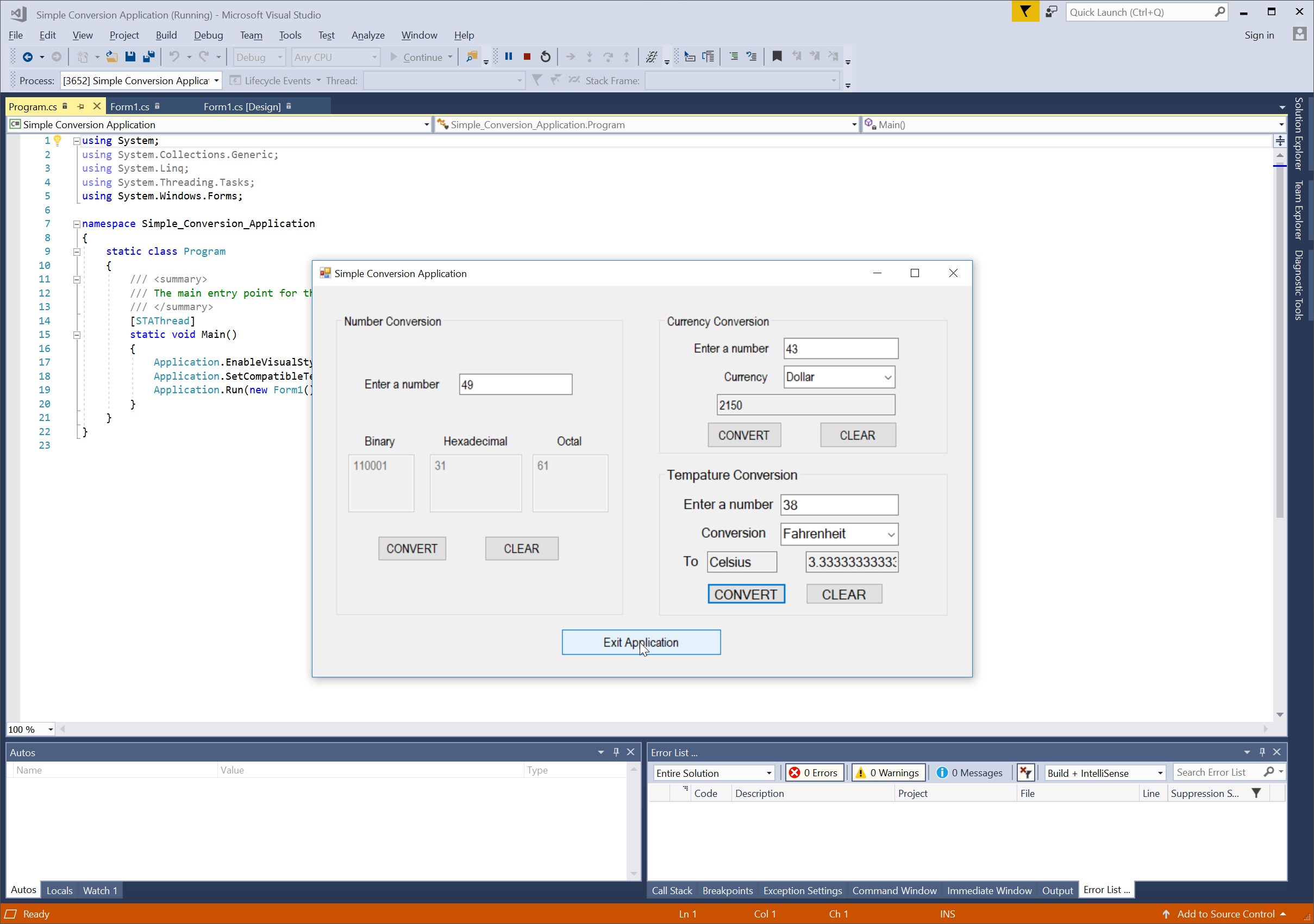Click the feedback icon beside Quick Launch
This screenshot has width=1314, height=924.
(1051, 11)
